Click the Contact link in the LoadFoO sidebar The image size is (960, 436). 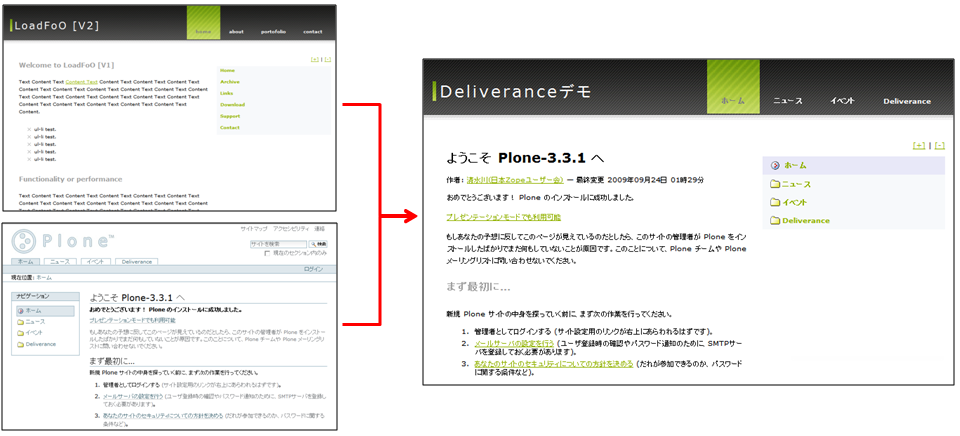point(230,127)
